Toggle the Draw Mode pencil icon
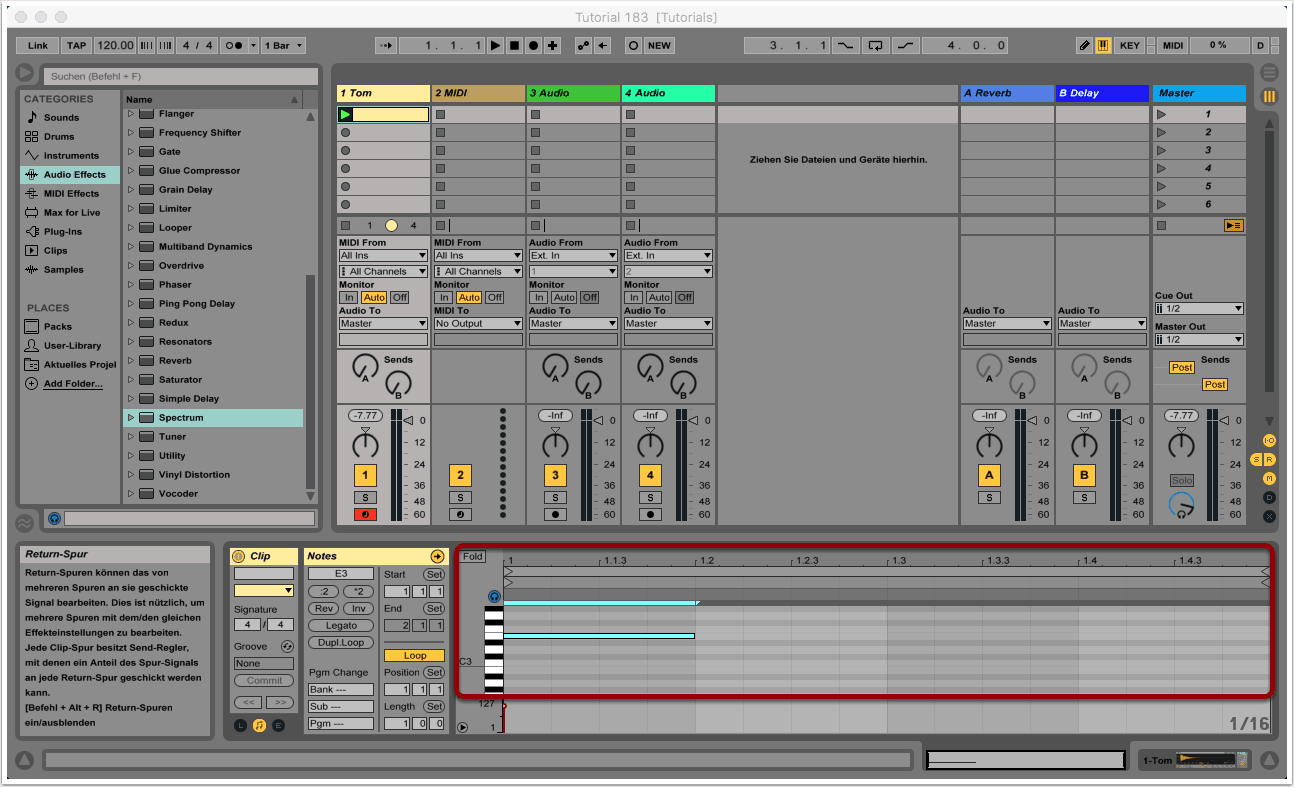This screenshot has height=787, width=1294. tap(1085, 45)
